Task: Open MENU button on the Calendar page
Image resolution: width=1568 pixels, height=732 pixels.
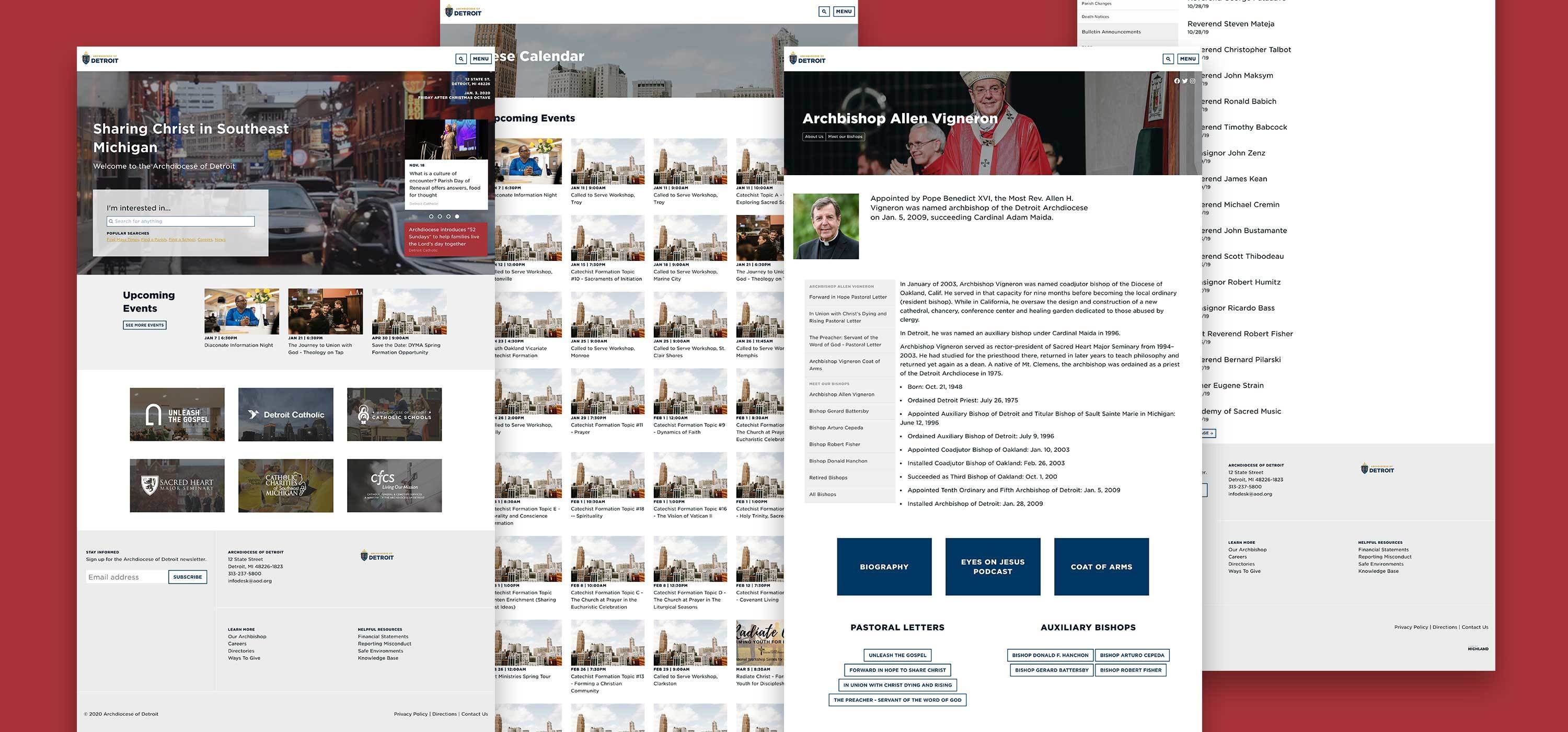Action: [844, 11]
